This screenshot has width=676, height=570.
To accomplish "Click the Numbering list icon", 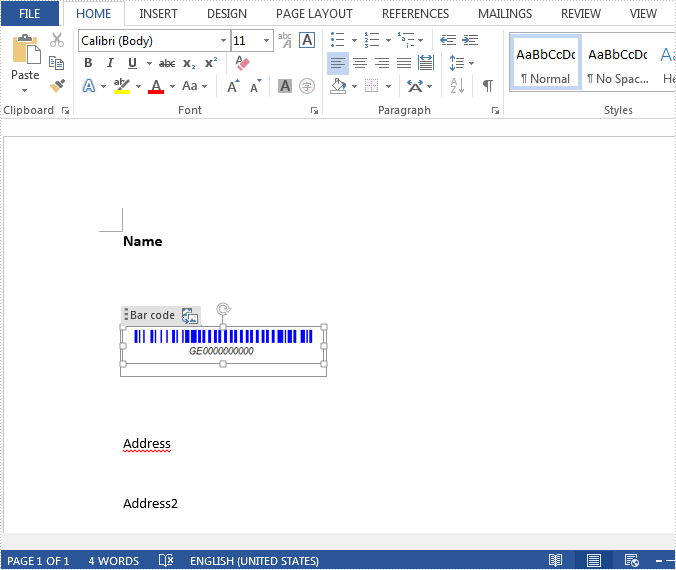I will pos(372,40).
